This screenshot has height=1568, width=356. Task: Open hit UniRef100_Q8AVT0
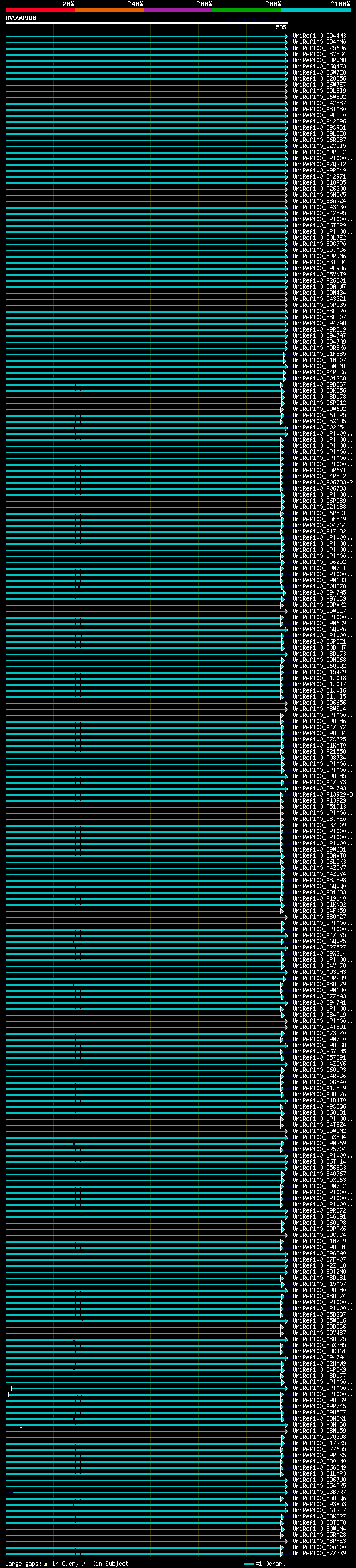click(x=319, y=856)
